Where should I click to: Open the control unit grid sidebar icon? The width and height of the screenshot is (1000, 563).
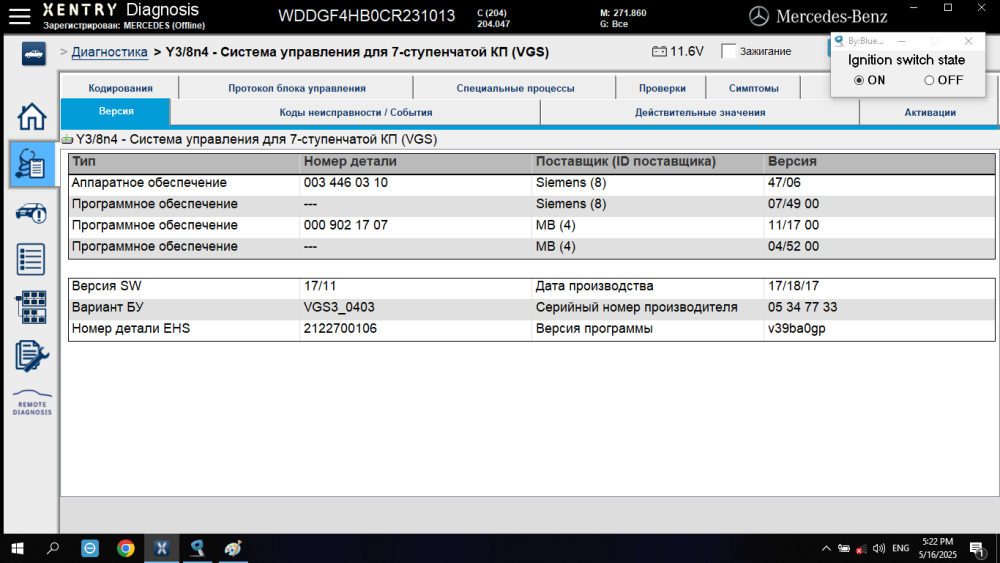31,307
